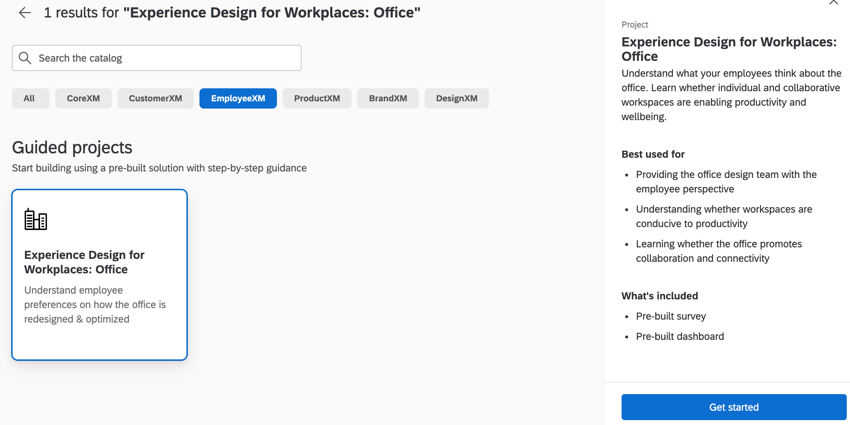850x425 pixels.
Task: Click the "What's included" heading
Action: 660,296
